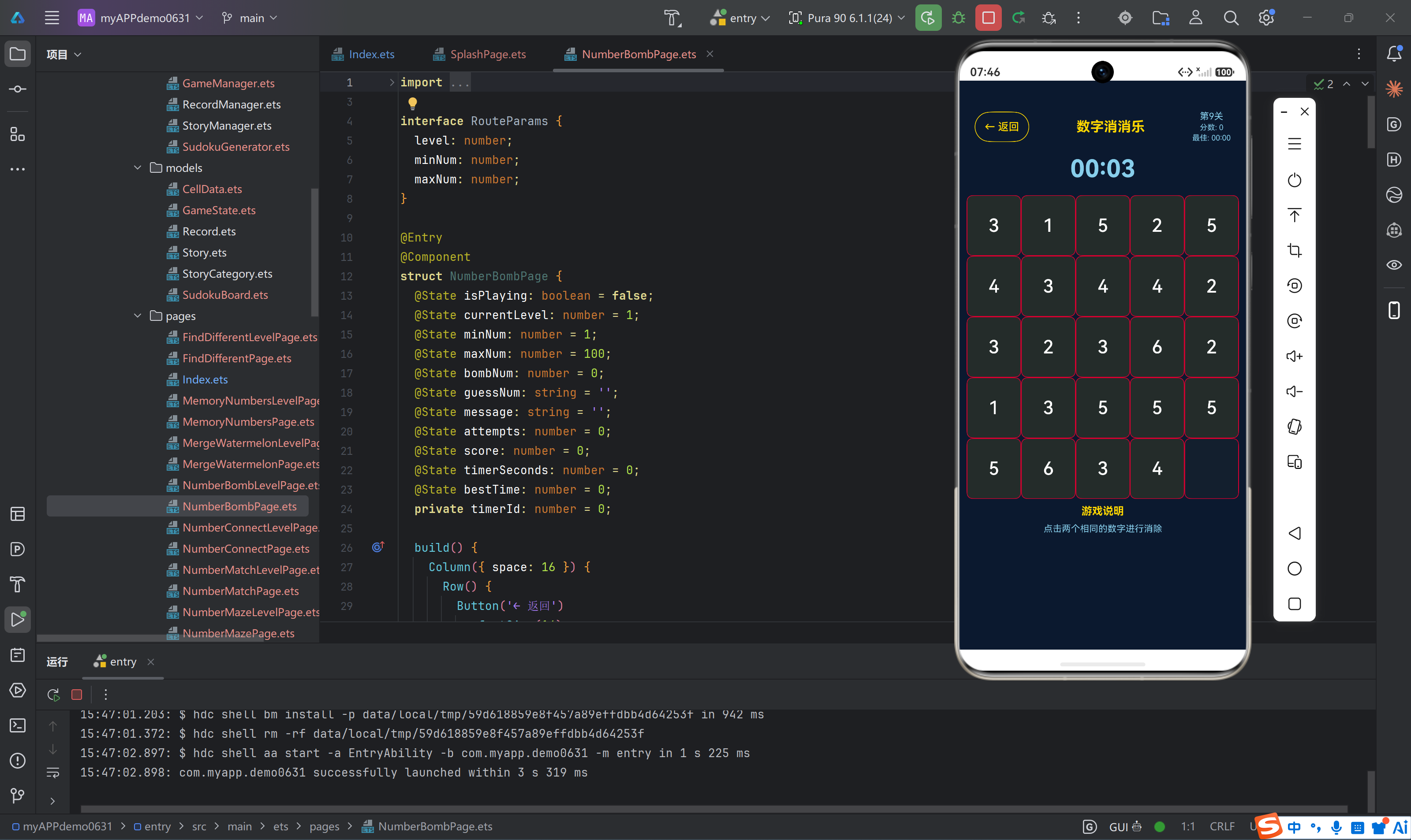Click the override gutter icon at build()
The height and width of the screenshot is (840, 1411).
pos(378,547)
